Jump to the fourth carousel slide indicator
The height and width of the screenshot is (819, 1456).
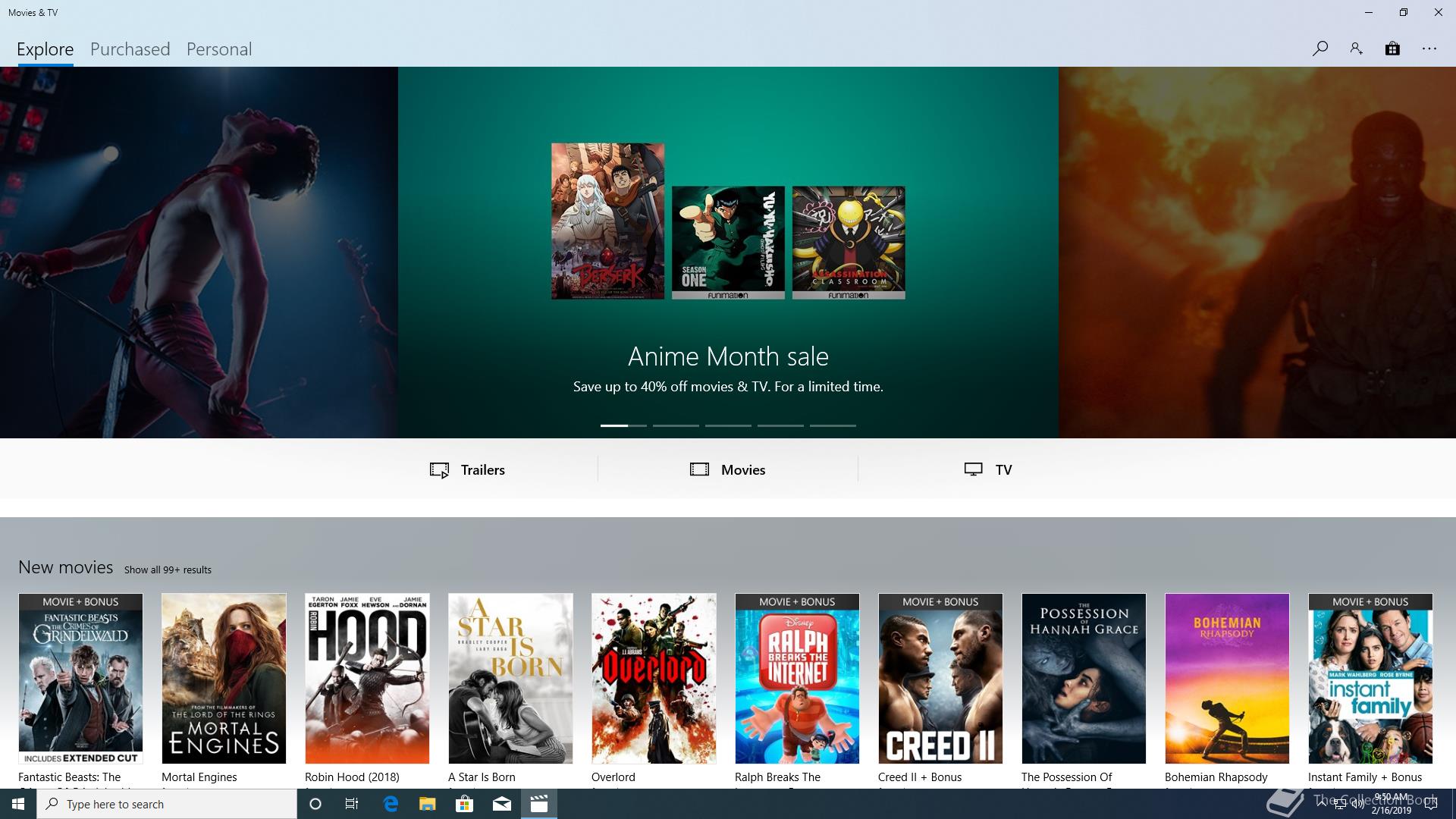(x=780, y=425)
